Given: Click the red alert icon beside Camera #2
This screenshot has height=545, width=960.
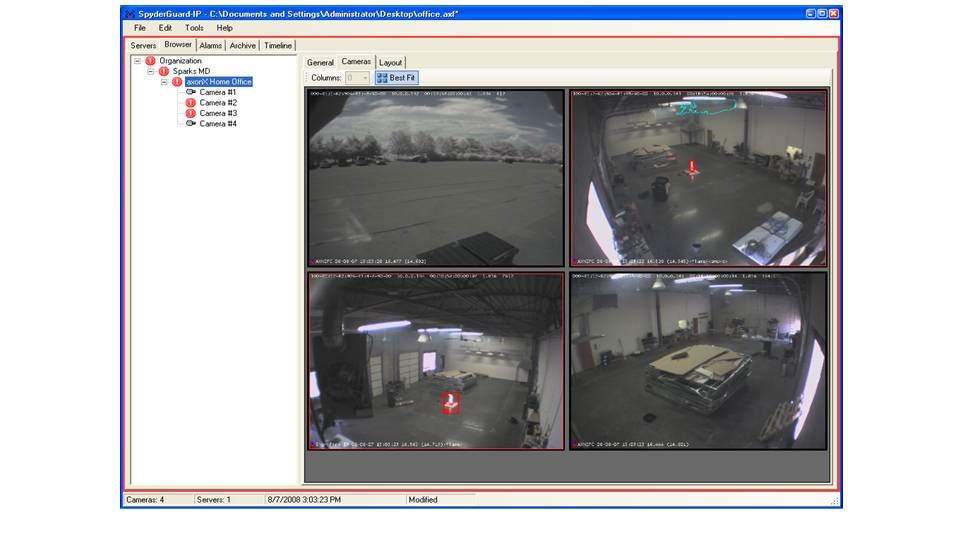Looking at the screenshot, I should pos(190,103).
